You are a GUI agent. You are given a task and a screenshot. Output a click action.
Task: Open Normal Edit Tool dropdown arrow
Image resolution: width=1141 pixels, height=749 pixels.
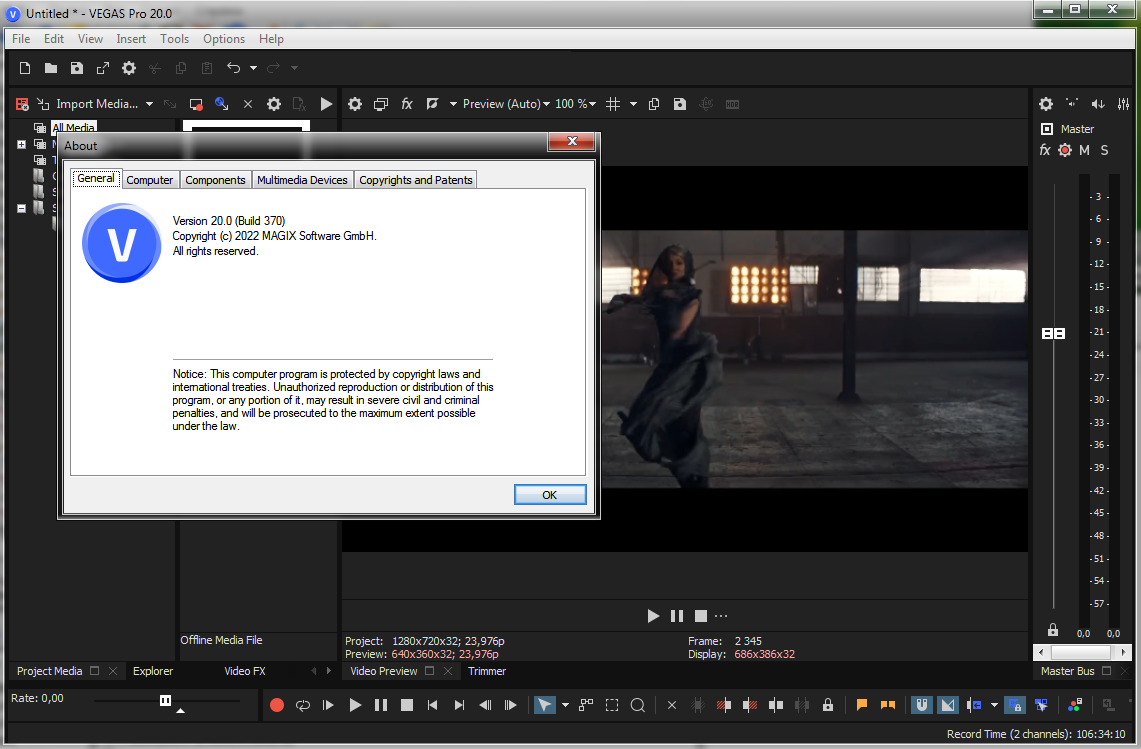[565, 705]
